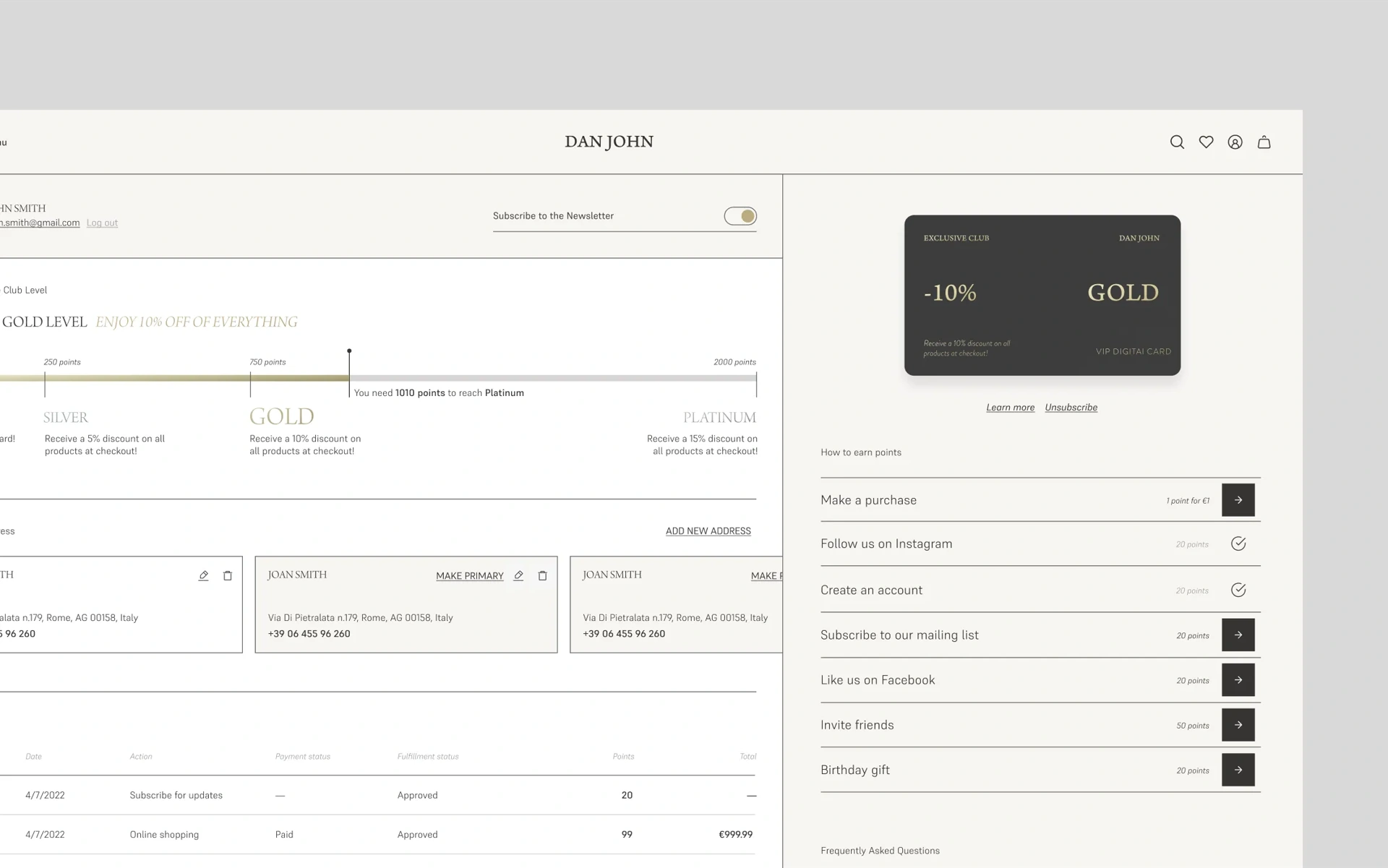Viewport: 1388px width, 868px height.
Task: Click arrow button for Invite friends
Action: (1238, 725)
